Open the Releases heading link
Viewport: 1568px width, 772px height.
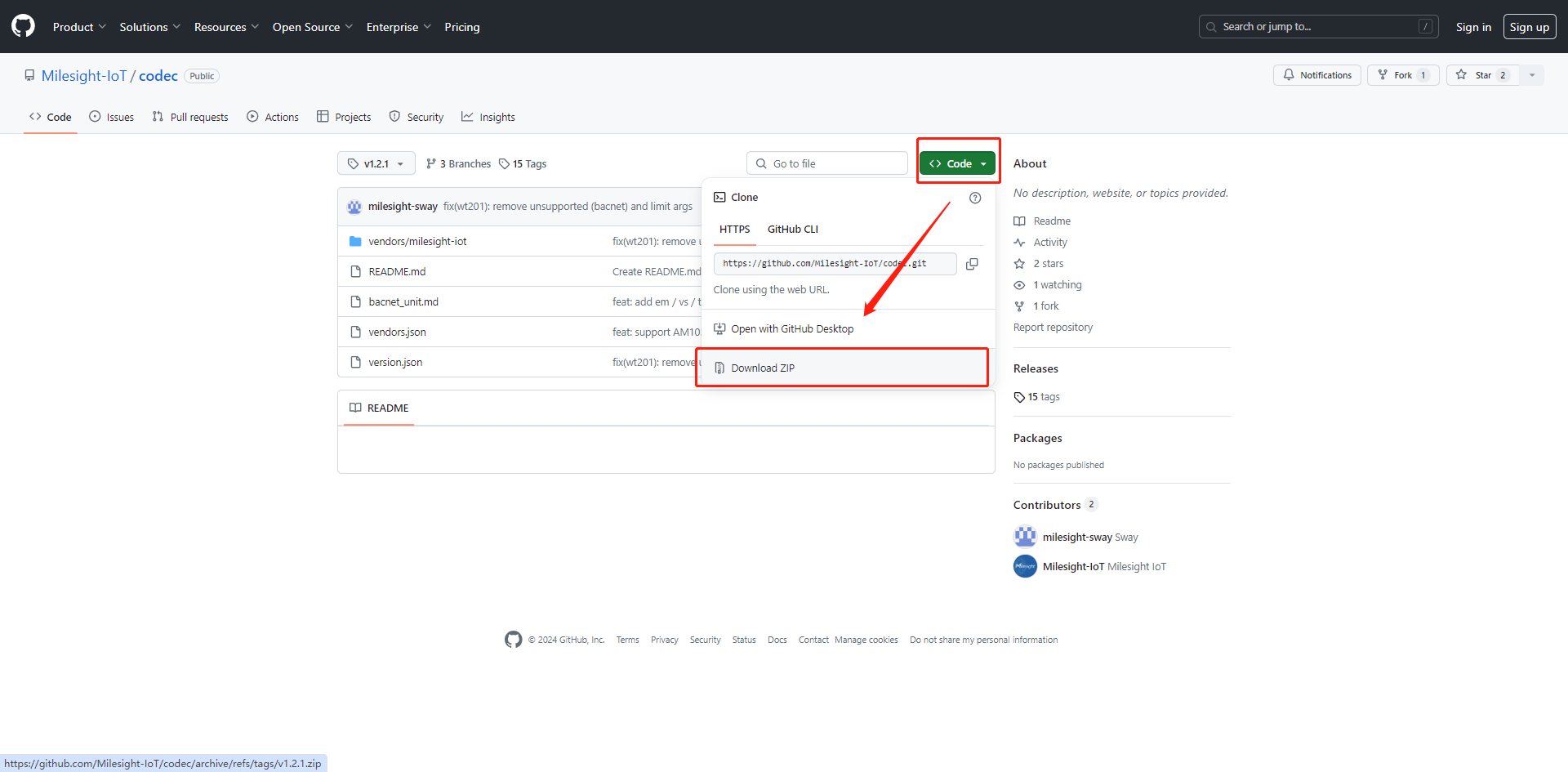point(1036,369)
